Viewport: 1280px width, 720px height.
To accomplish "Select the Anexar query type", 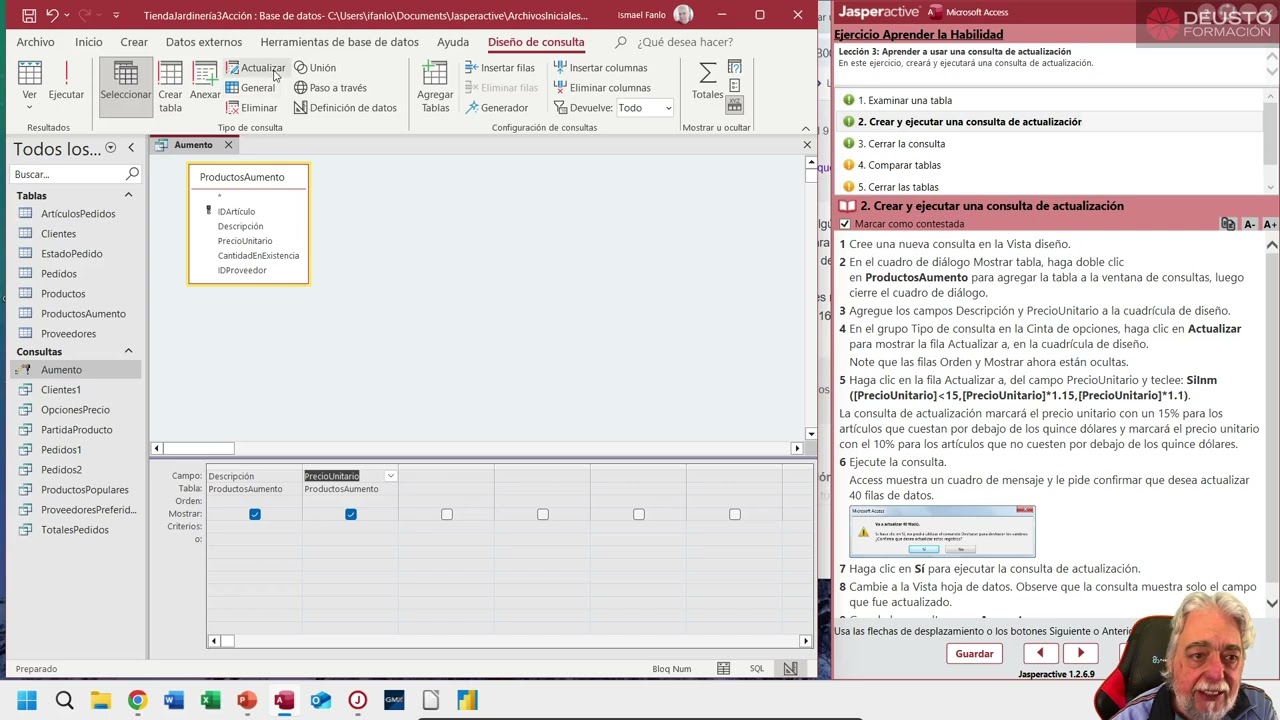I will coord(205,82).
